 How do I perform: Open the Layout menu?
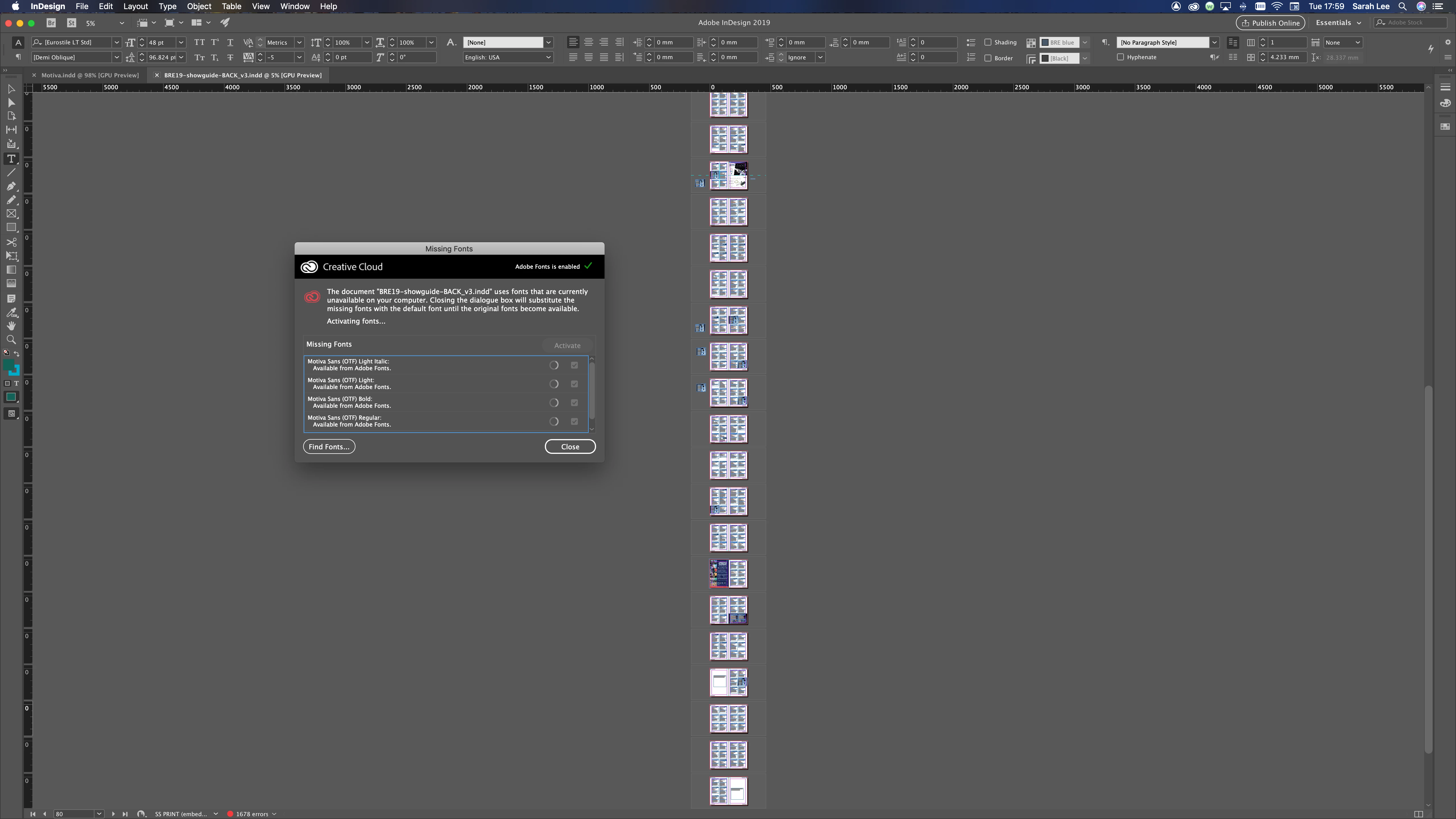click(135, 6)
